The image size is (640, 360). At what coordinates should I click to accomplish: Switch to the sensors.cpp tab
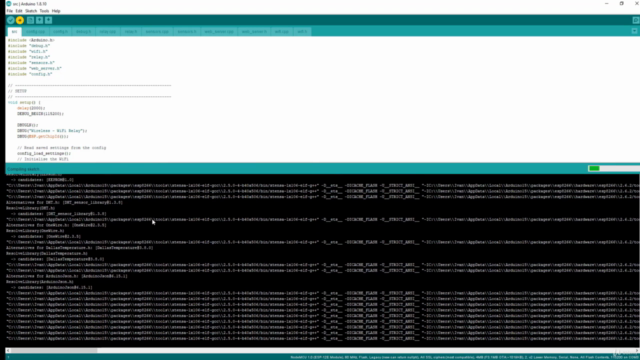click(157, 31)
